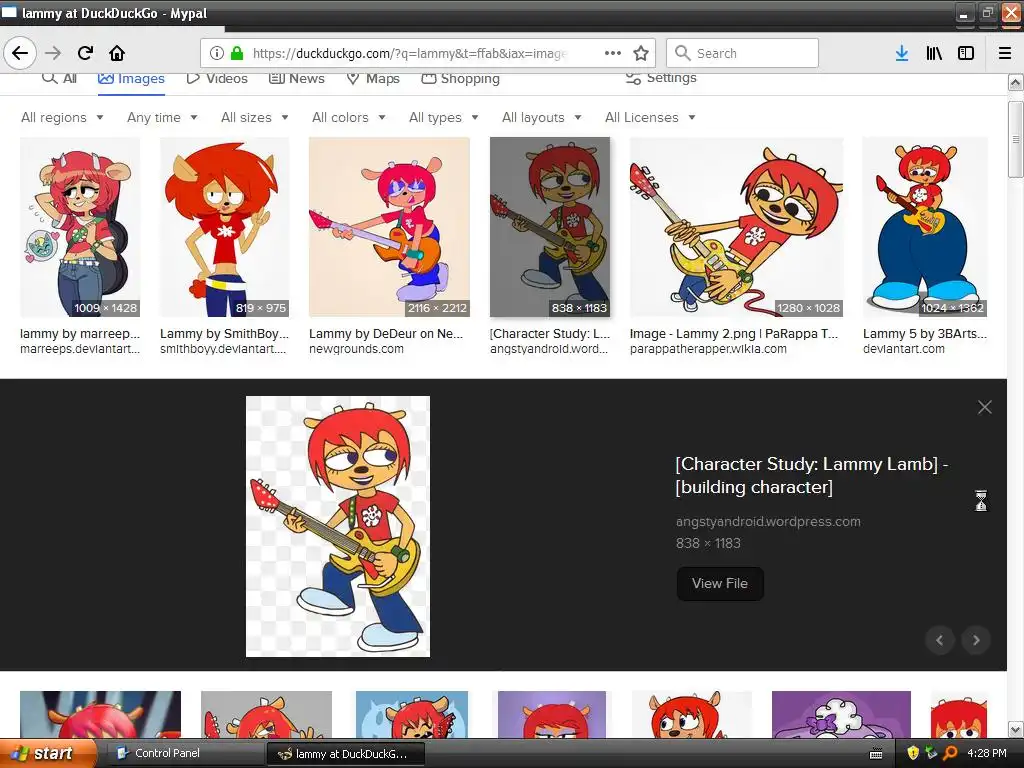
Task: Open the library bookshelf icon
Action: pyautogui.click(x=934, y=53)
